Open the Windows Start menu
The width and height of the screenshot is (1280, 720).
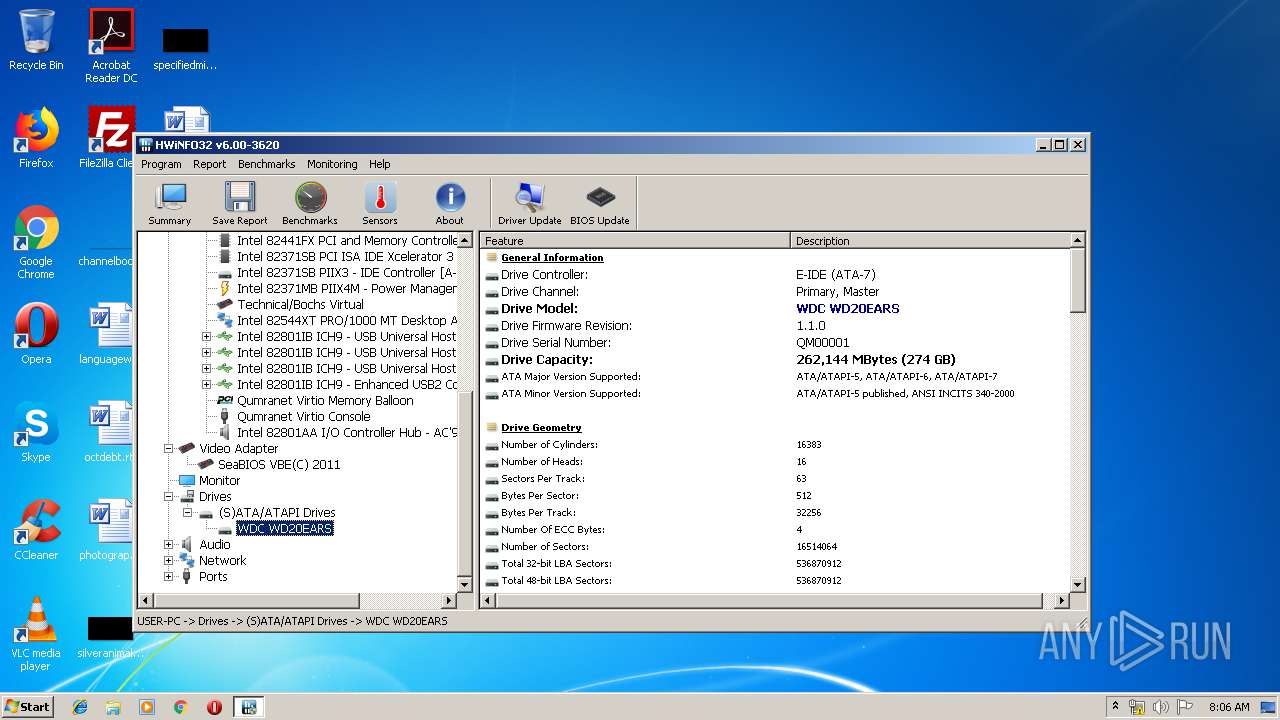pyautogui.click(x=27, y=706)
